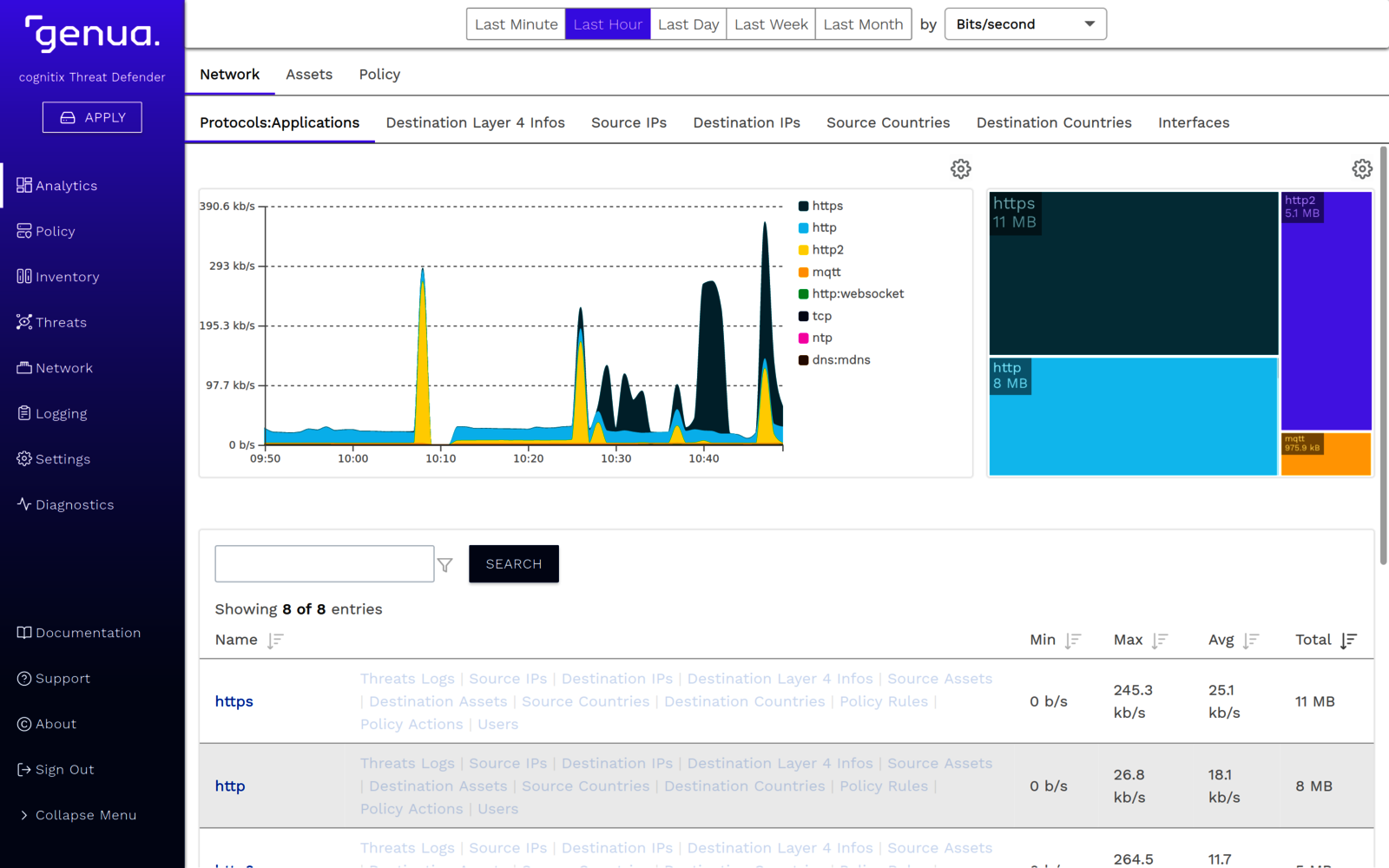Screen dimensions: 1389x868
Task: Select the http2 block in treemap
Action: click(1326, 311)
